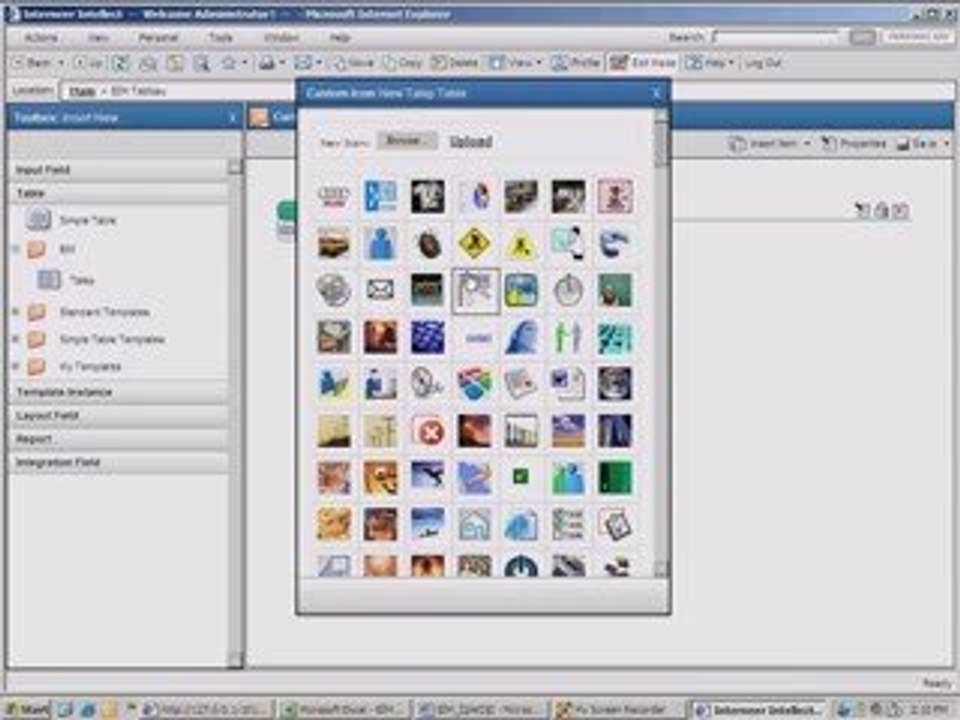960x720 pixels.
Task: Go Up one level in toolbar
Action: (88, 62)
